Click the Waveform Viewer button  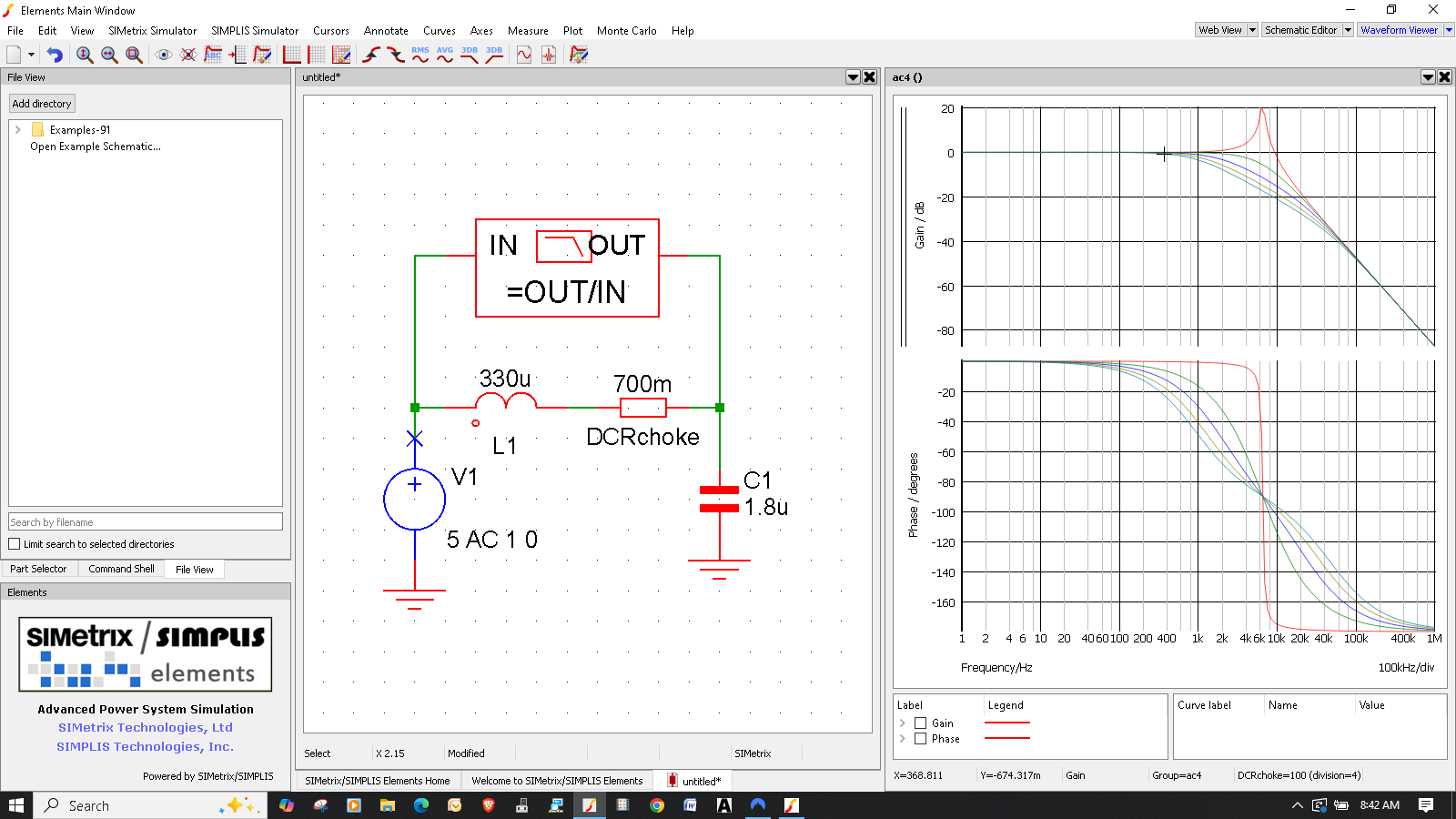pyautogui.click(x=1400, y=30)
